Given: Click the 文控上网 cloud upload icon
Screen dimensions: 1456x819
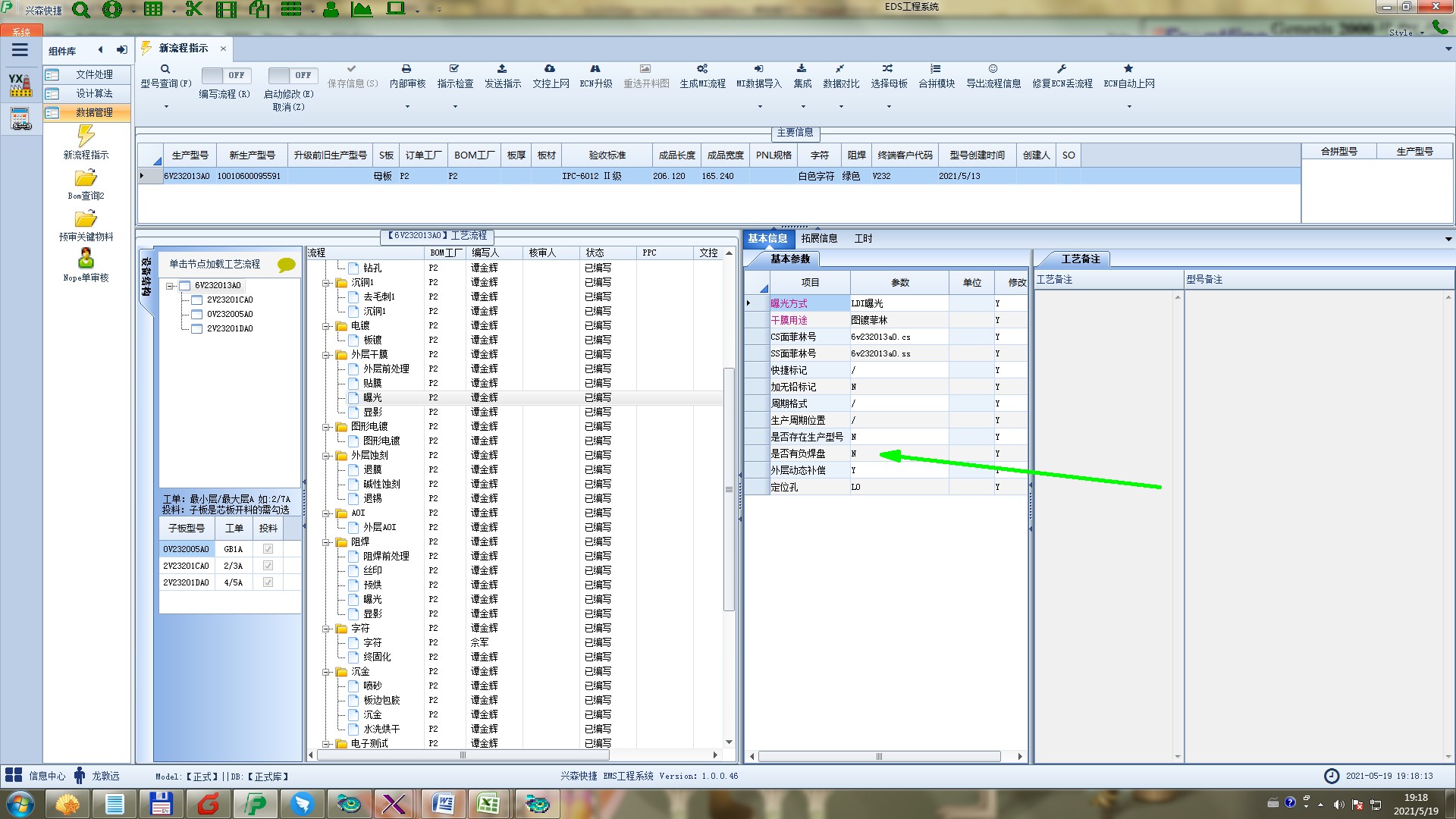Looking at the screenshot, I should [x=550, y=69].
